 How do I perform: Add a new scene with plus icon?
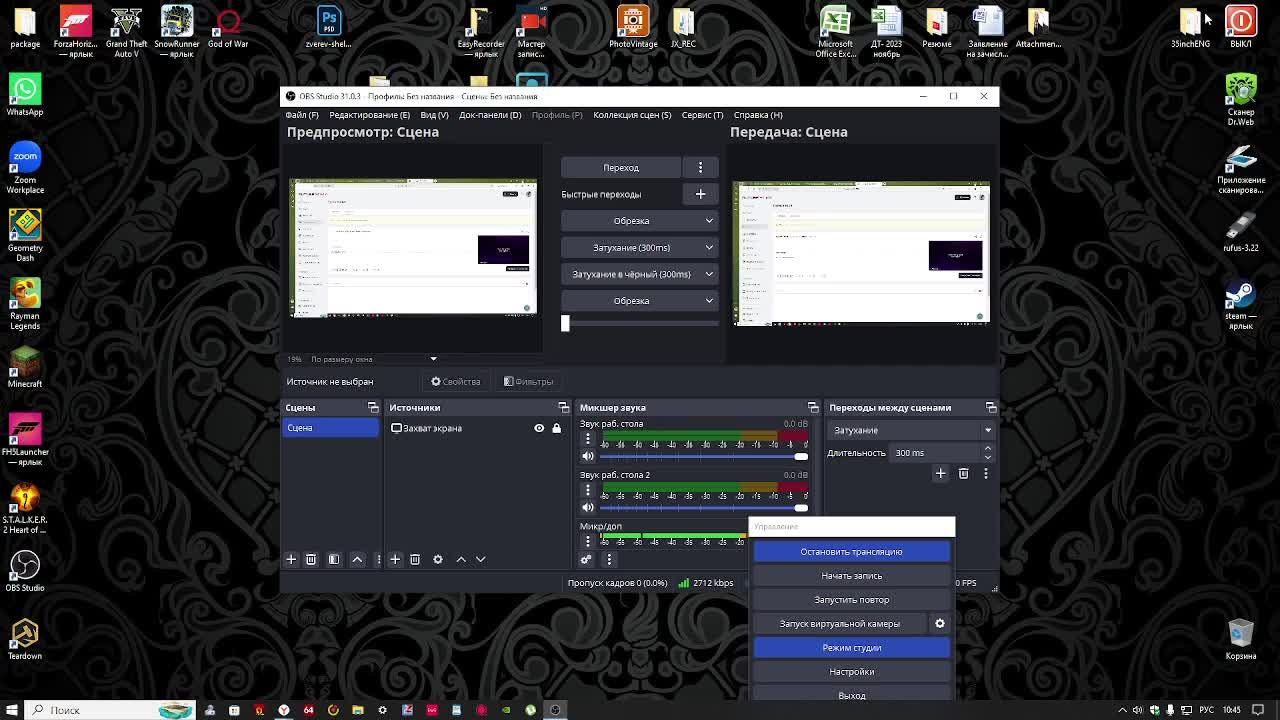291,559
